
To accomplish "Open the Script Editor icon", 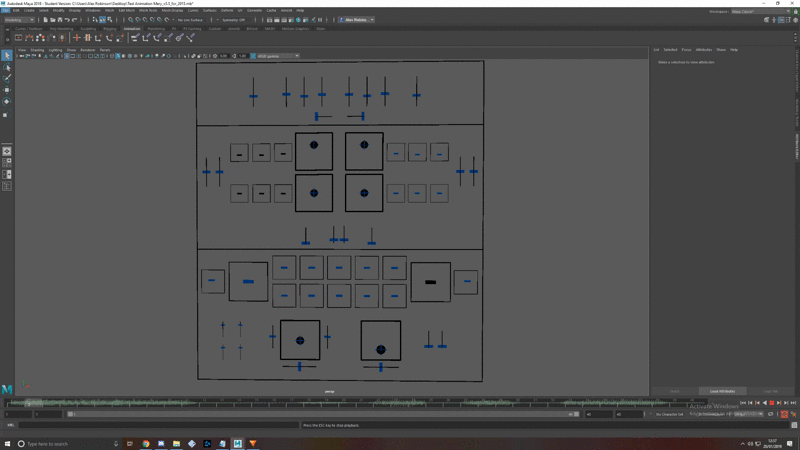I will click(794, 425).
